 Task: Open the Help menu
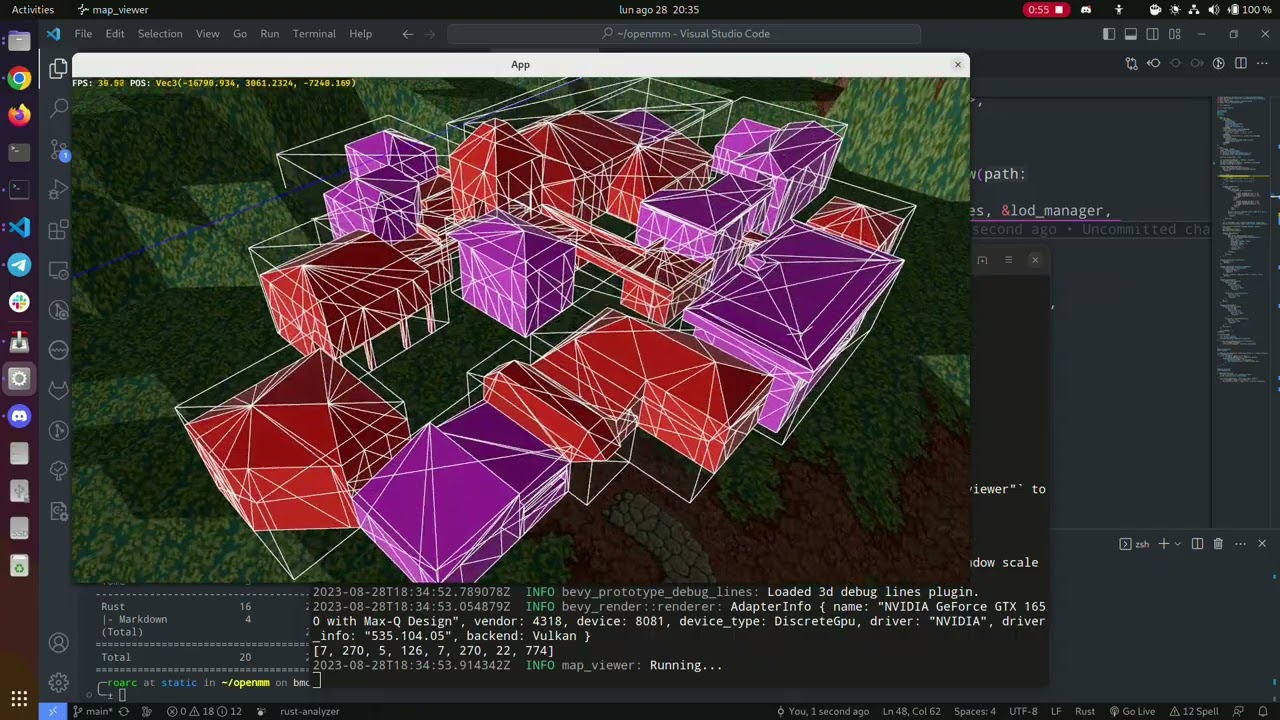pyautogui.click(x=361, y=34)
